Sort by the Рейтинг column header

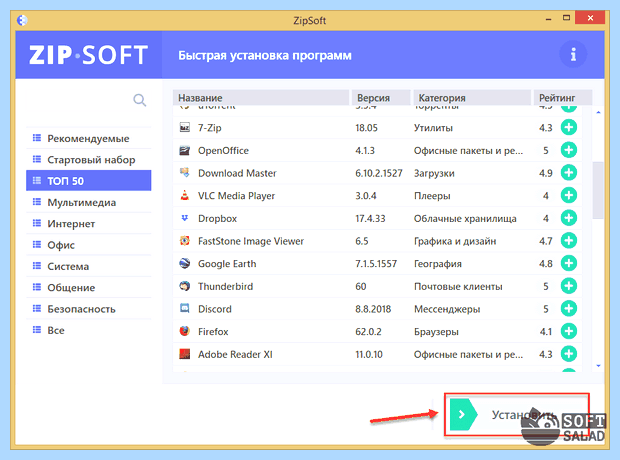[563, 98]
